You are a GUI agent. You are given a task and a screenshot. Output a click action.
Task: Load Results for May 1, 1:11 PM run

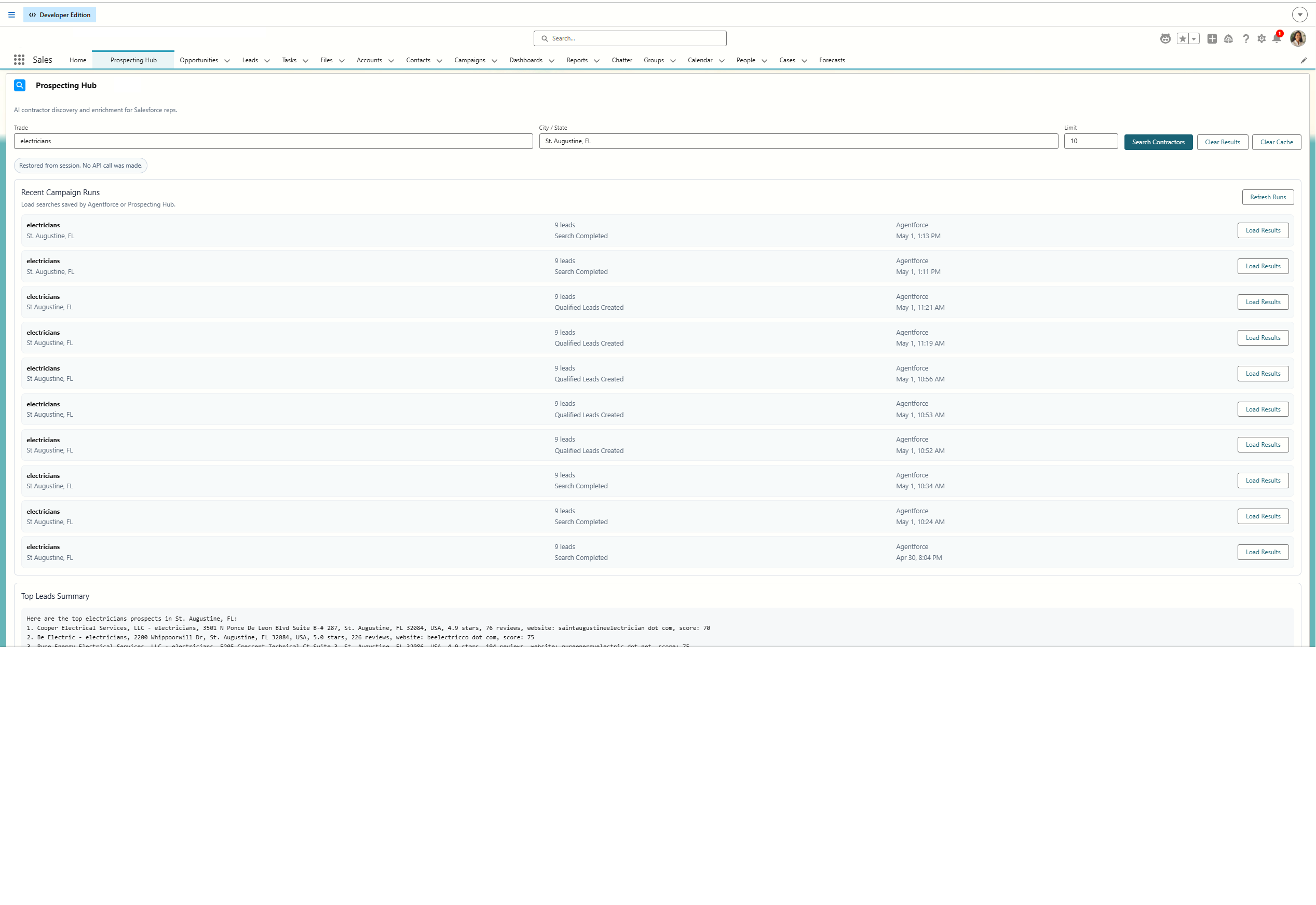click(x=1263, y=266)
